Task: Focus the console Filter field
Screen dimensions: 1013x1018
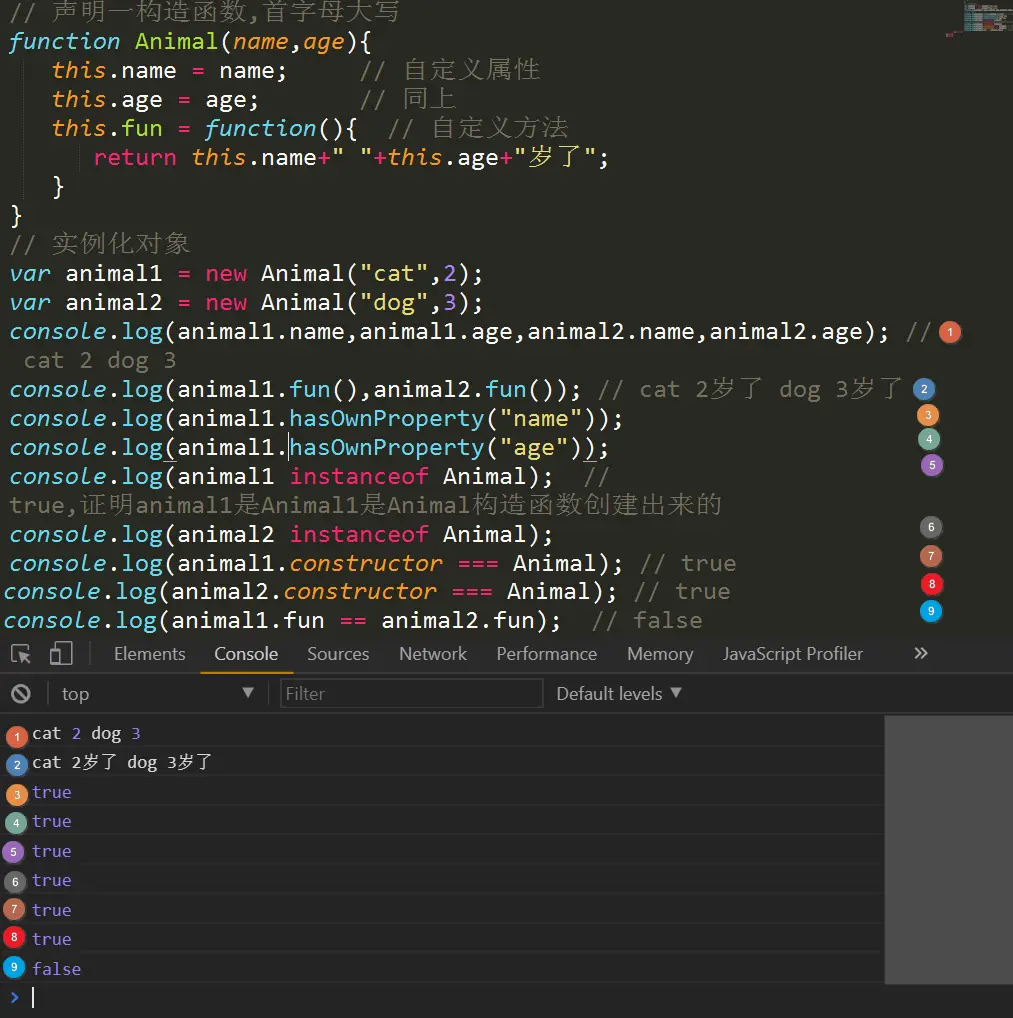Action: 412,694
